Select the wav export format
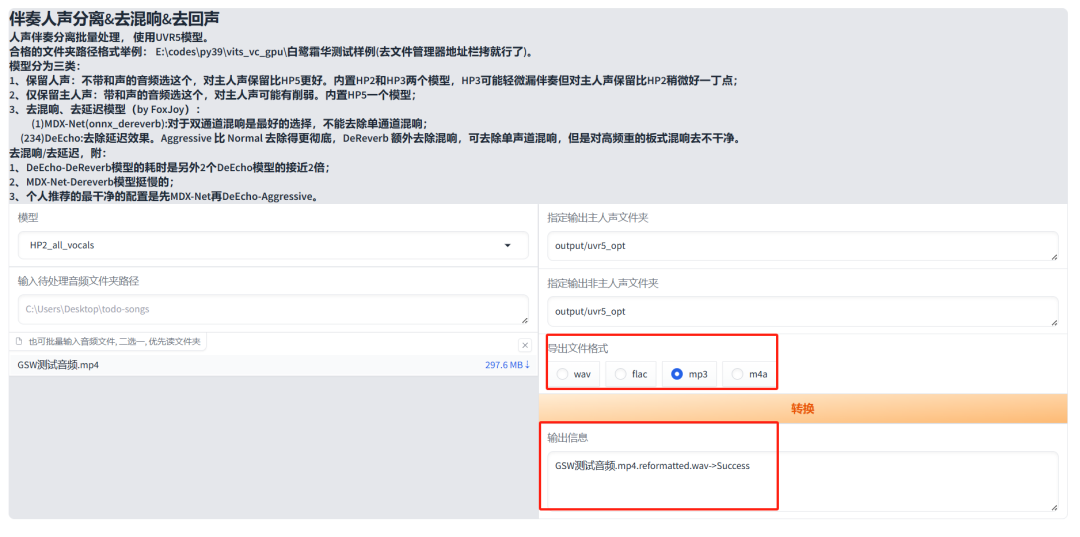This screenshot has width=1080, height=537. [x=576, y=374]
